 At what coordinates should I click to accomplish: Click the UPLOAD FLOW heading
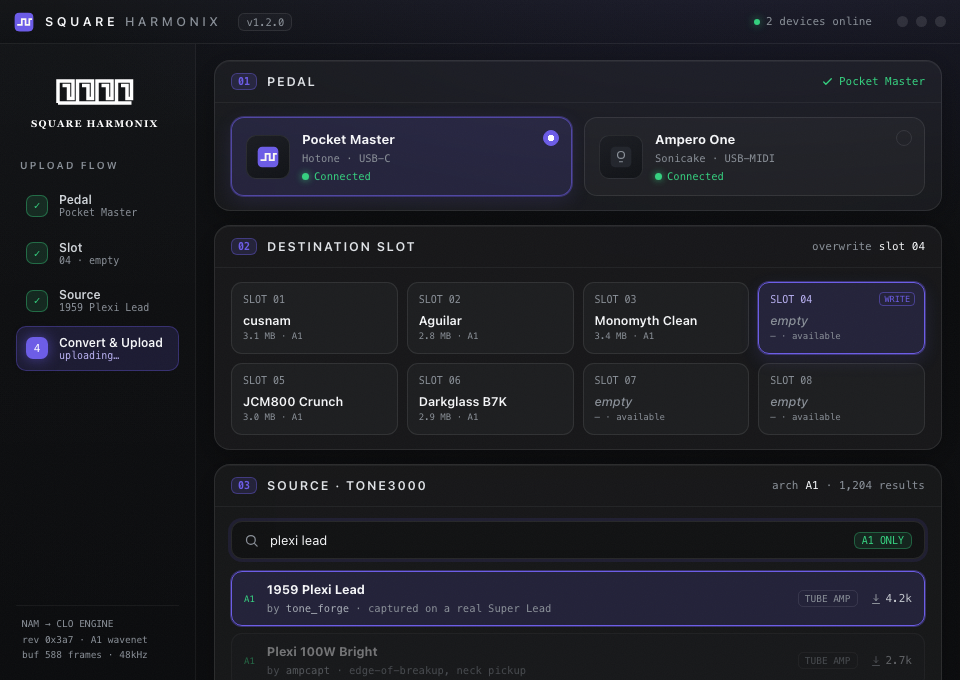pyautogui.click(x=69, y=166)
